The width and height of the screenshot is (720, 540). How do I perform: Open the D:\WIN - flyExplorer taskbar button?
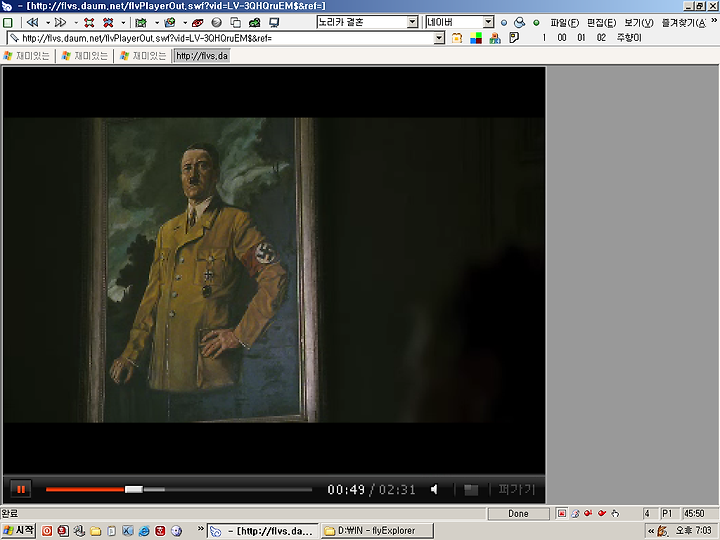[x=377, y=531]
